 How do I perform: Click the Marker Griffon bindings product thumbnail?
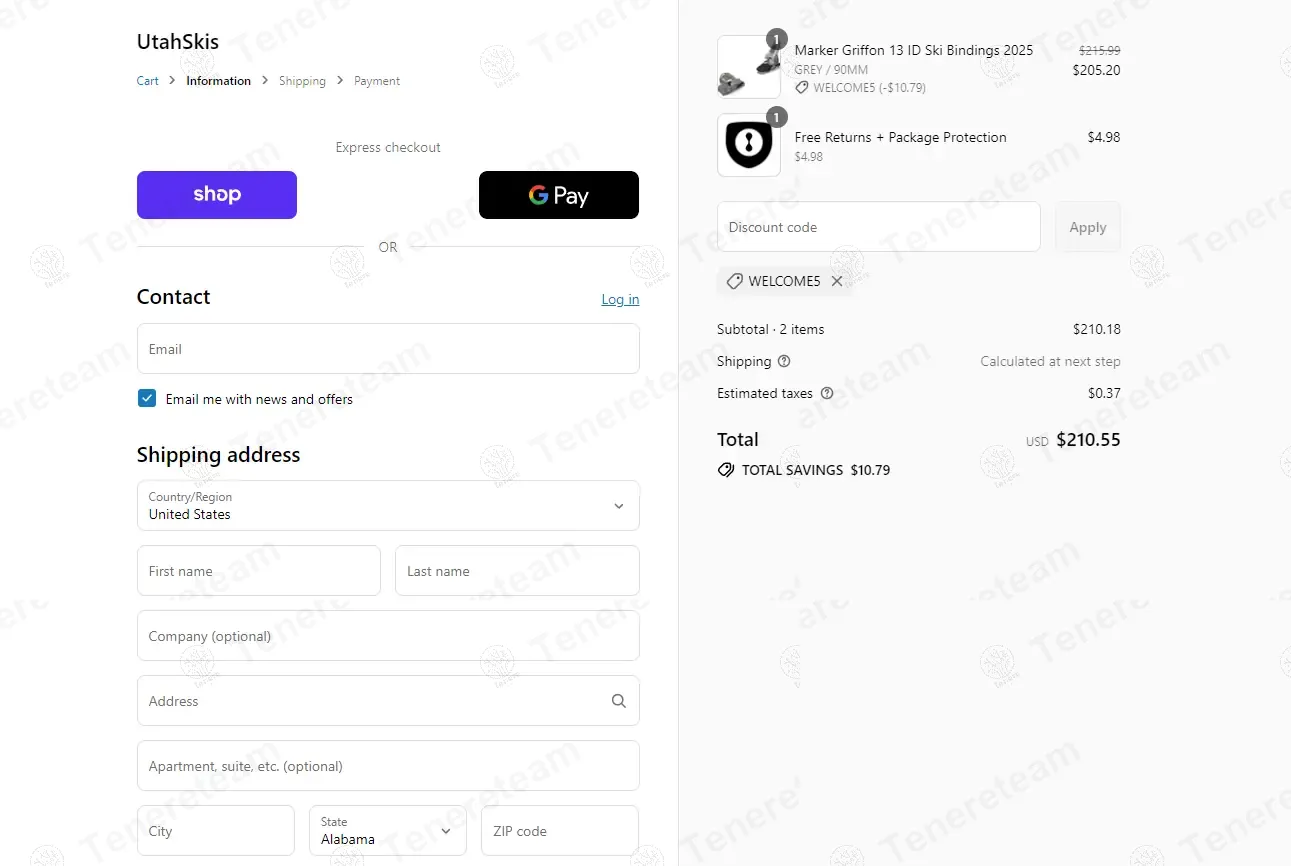pos(749,67)
